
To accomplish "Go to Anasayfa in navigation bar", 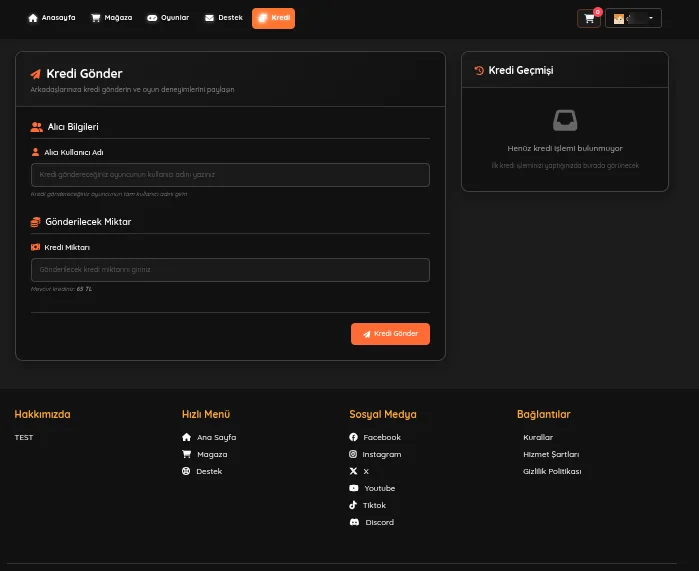I will (52, 18).
